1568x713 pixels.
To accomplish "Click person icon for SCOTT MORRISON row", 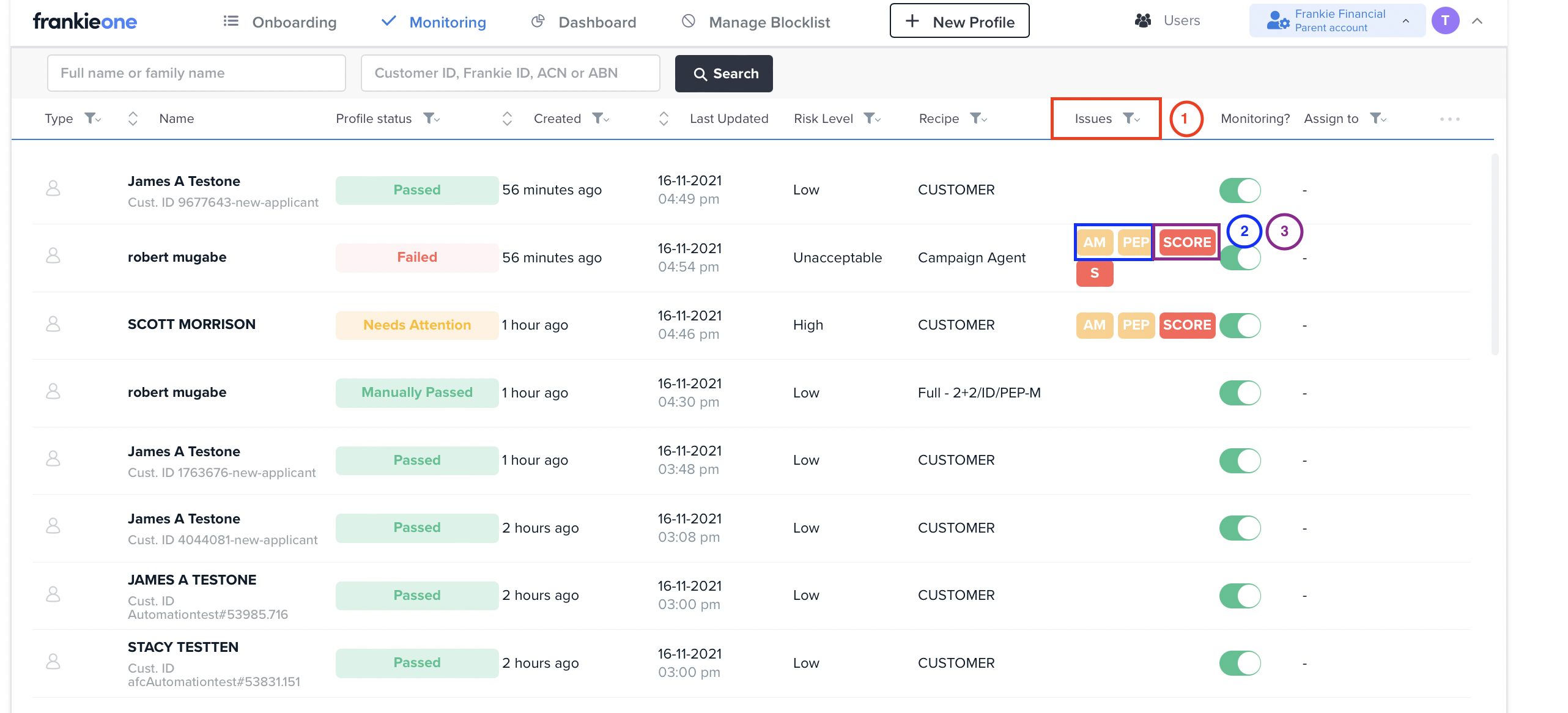I will pos(53,324).
